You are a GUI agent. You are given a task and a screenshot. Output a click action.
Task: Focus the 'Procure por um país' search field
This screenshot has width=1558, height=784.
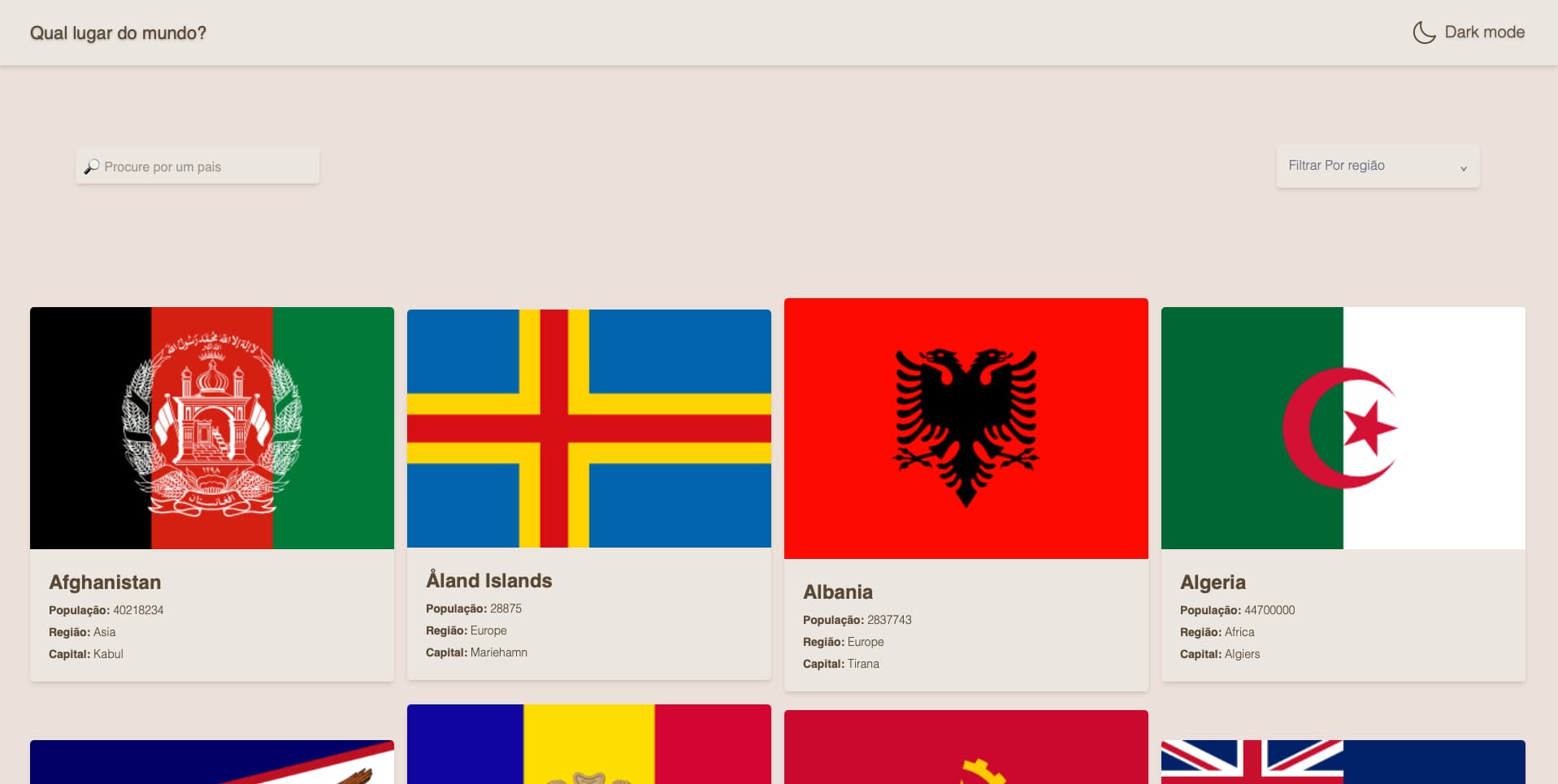pos(197,167)
